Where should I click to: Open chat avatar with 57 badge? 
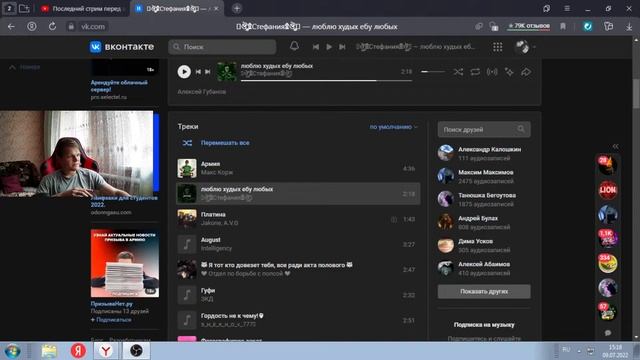(607, 312)
